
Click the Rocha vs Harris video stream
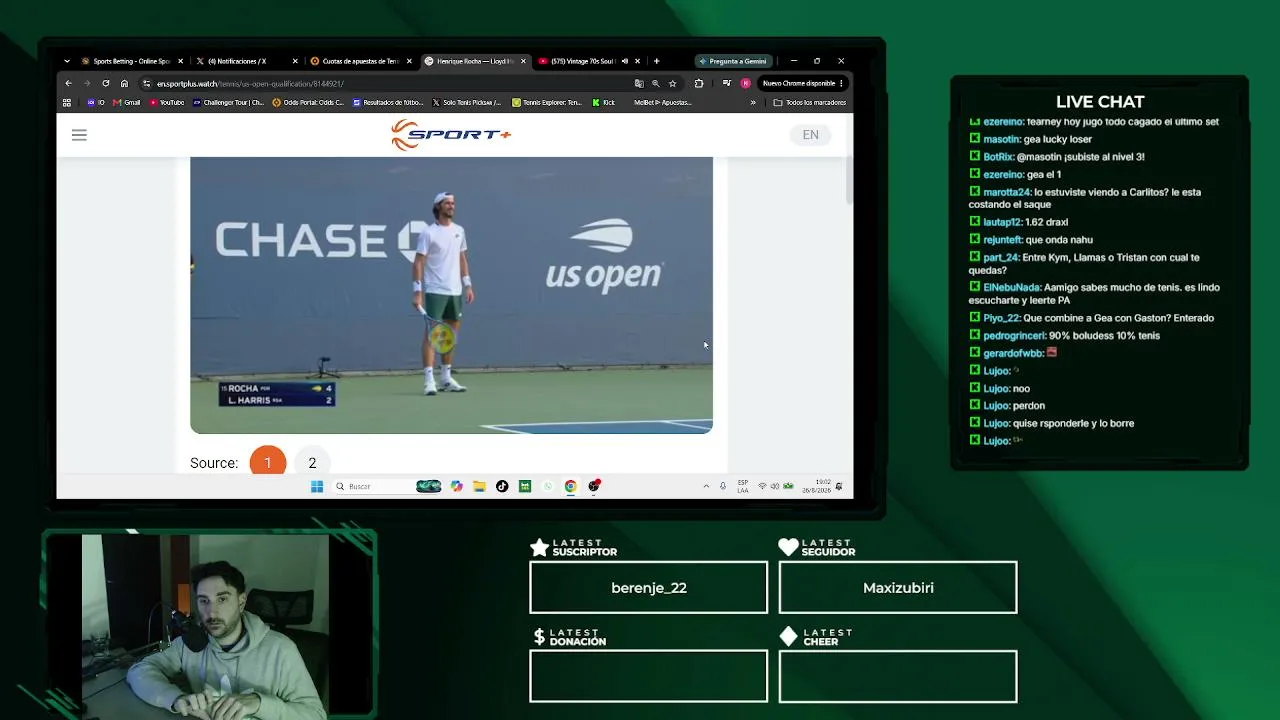(x=451, y=295)
